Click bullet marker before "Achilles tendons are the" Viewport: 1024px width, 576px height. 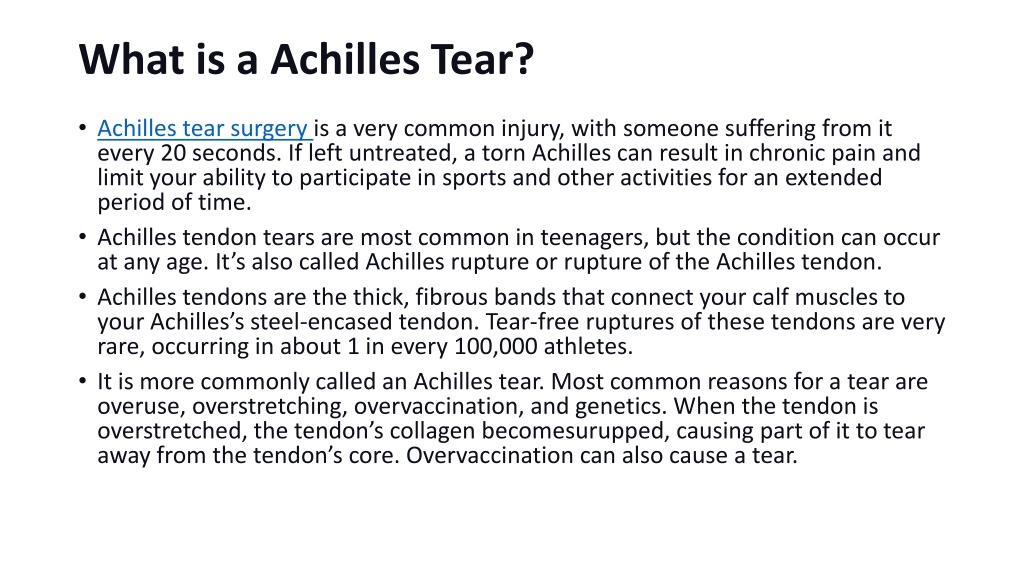82,296
